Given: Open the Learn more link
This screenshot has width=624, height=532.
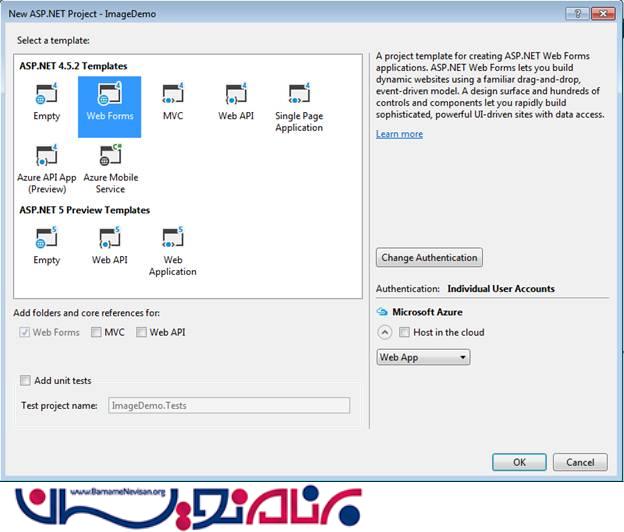Looking at the screenshot, I should coord(399,134).
